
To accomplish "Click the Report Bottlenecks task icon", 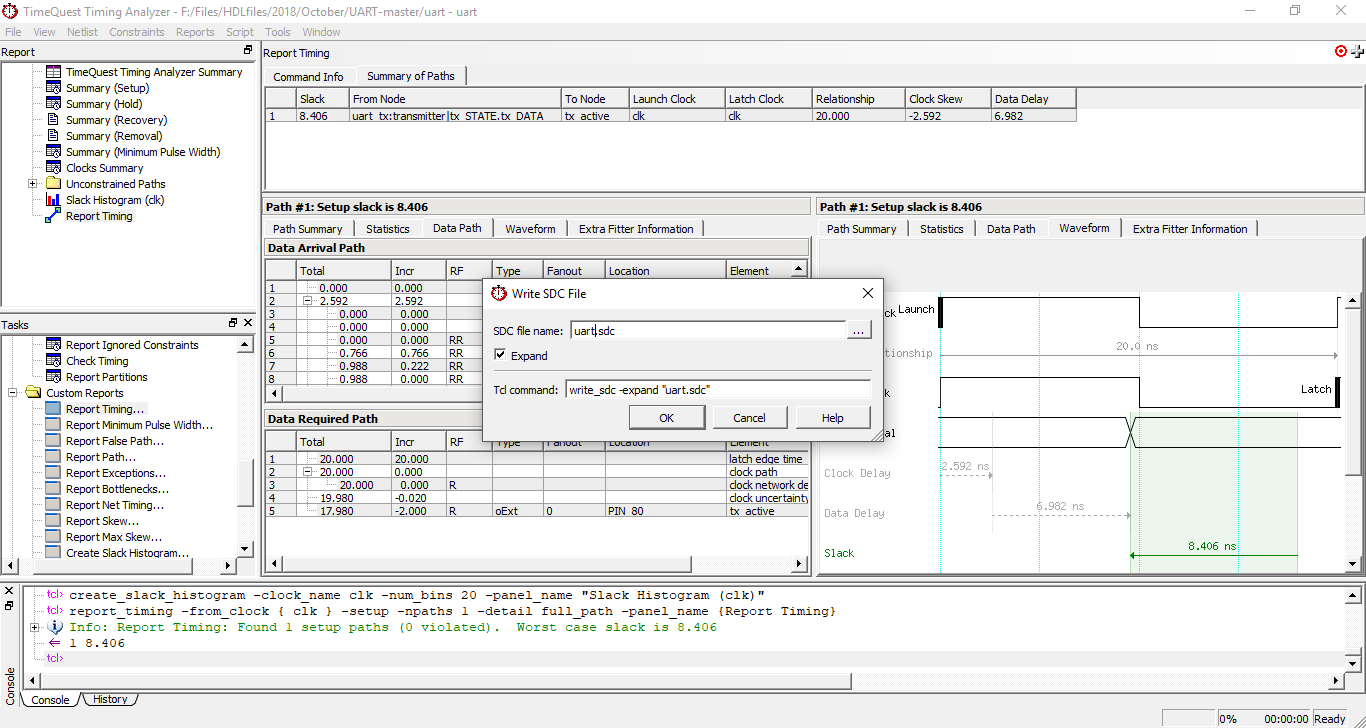I will pos(53,489).
